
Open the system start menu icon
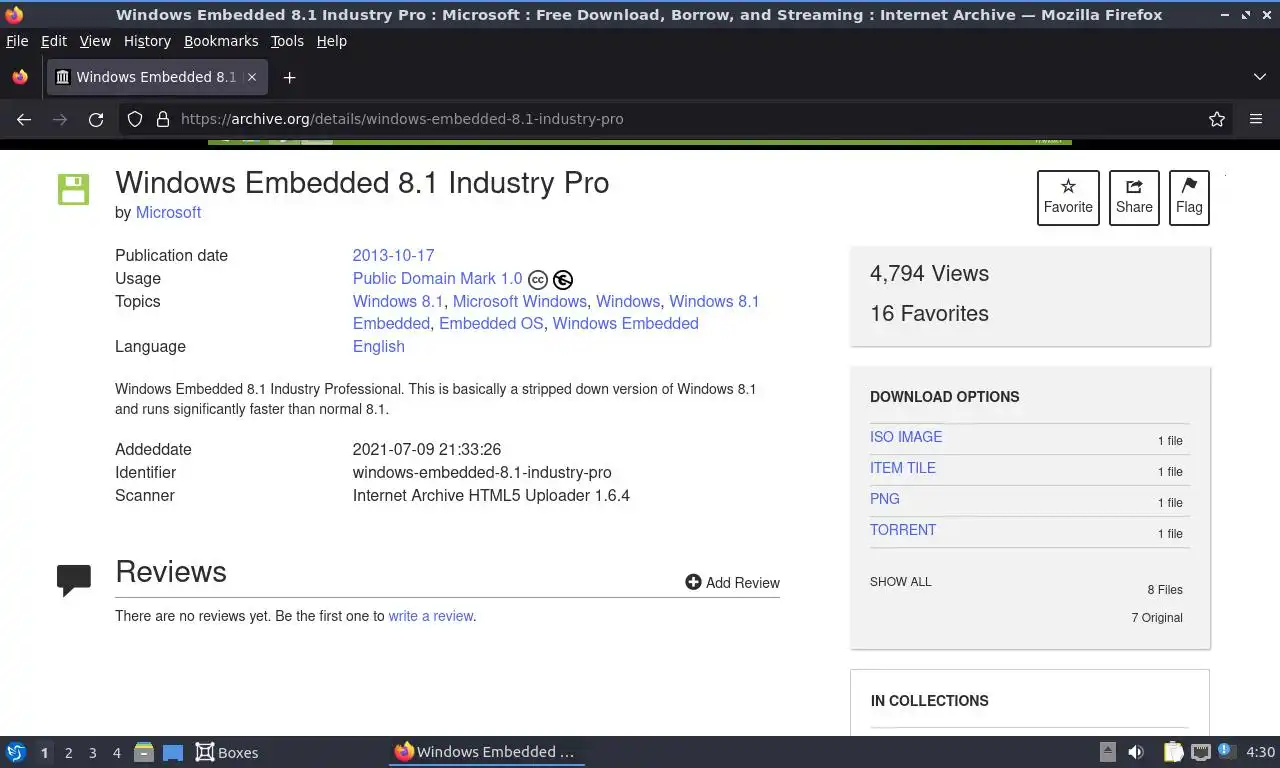click(16, 752)
